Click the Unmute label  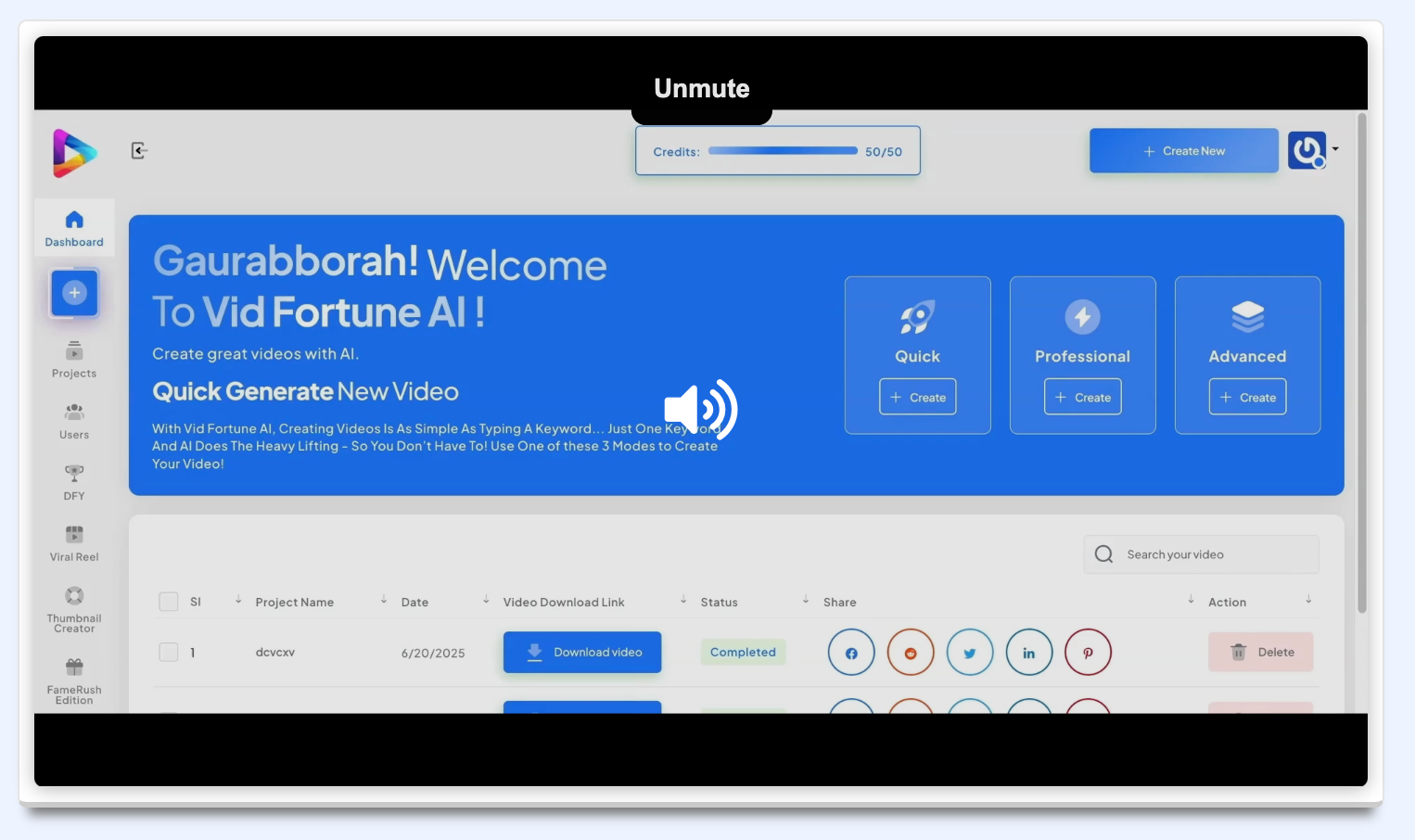(702, 88)
